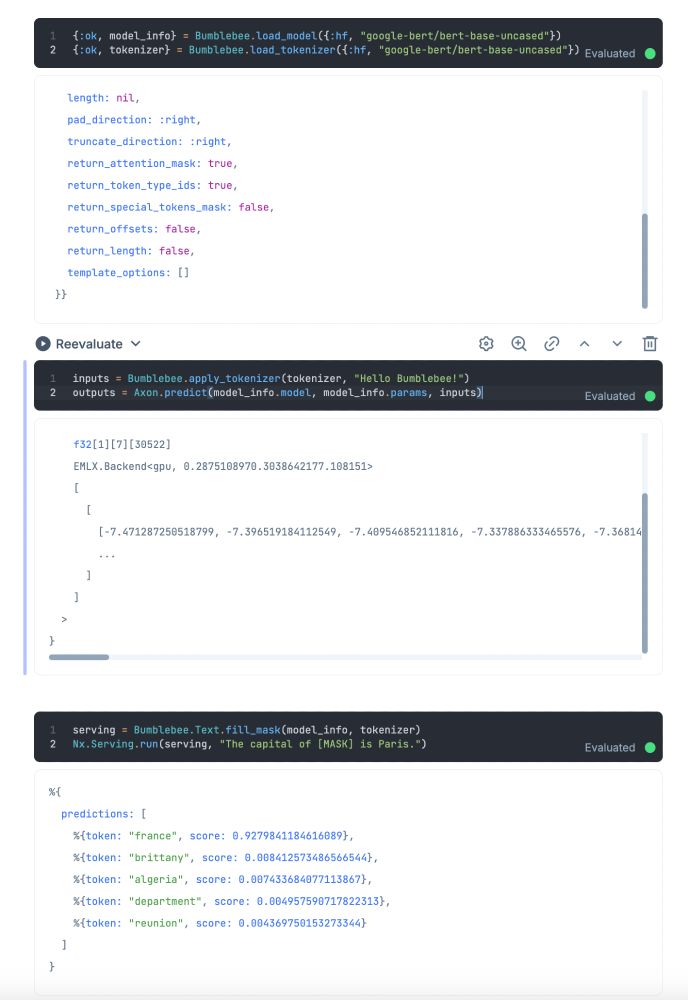The height and width of the screenshot is (1000, 688).
Task: Click the "algeria" token prediction row
Action: (x=222, y=879)
